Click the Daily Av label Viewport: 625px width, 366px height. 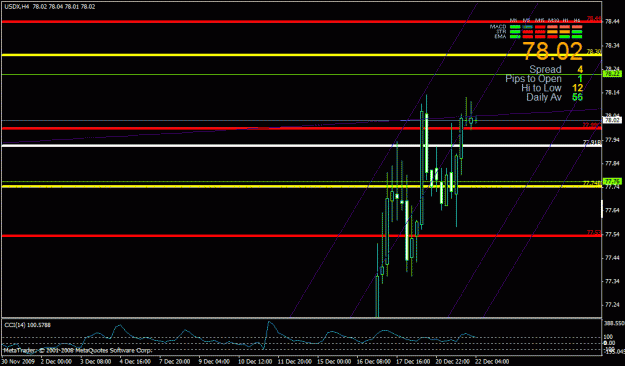(544, 97)
